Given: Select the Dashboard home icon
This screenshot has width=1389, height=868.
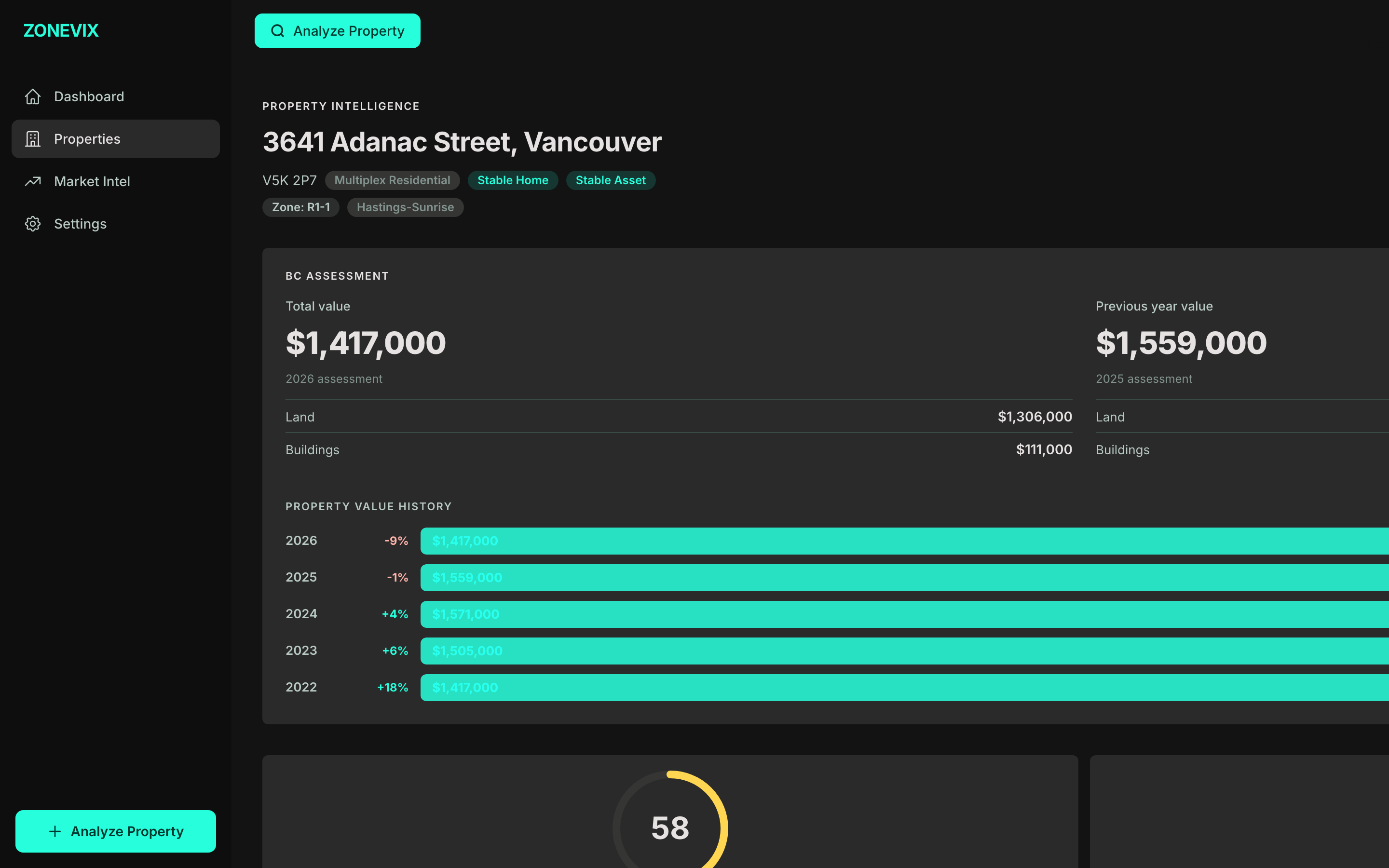Looking at the screenshot, I should (x=33, y=96).
